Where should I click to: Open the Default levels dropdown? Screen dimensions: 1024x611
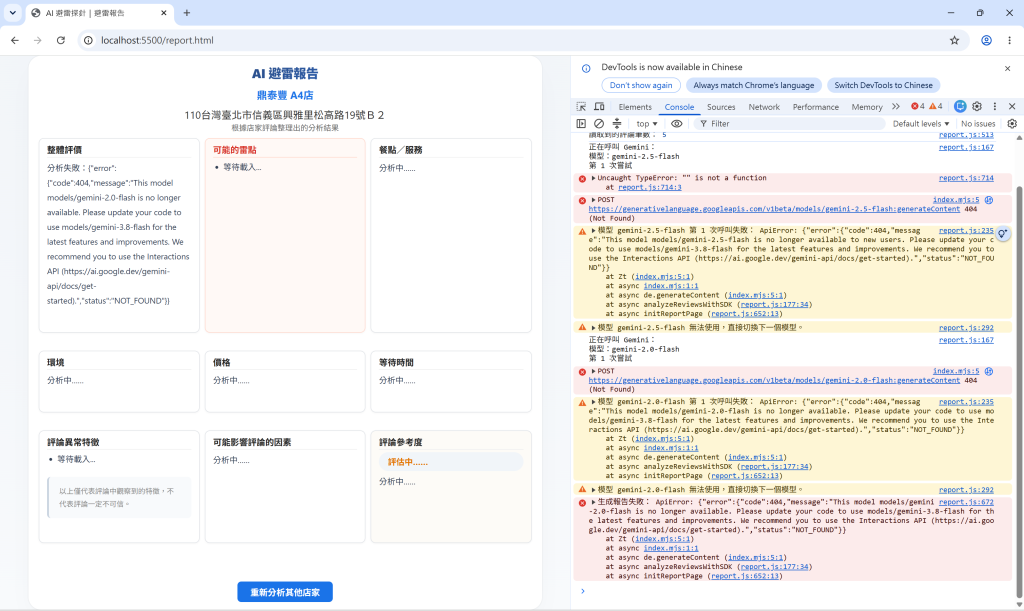click(921, 123)
